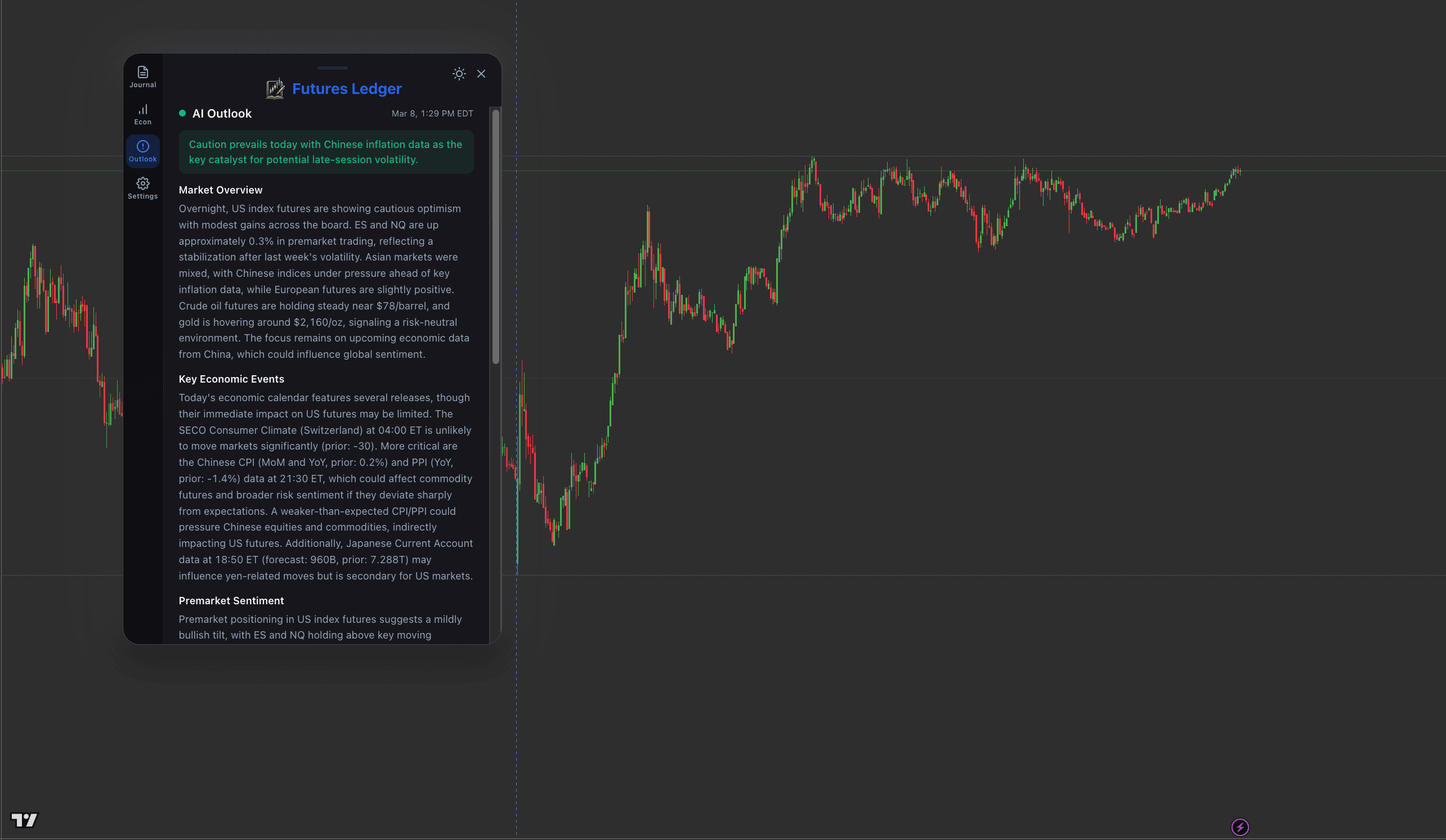
Task: Collapse the panel via its top pill handle
Action: tap(333, 68)
